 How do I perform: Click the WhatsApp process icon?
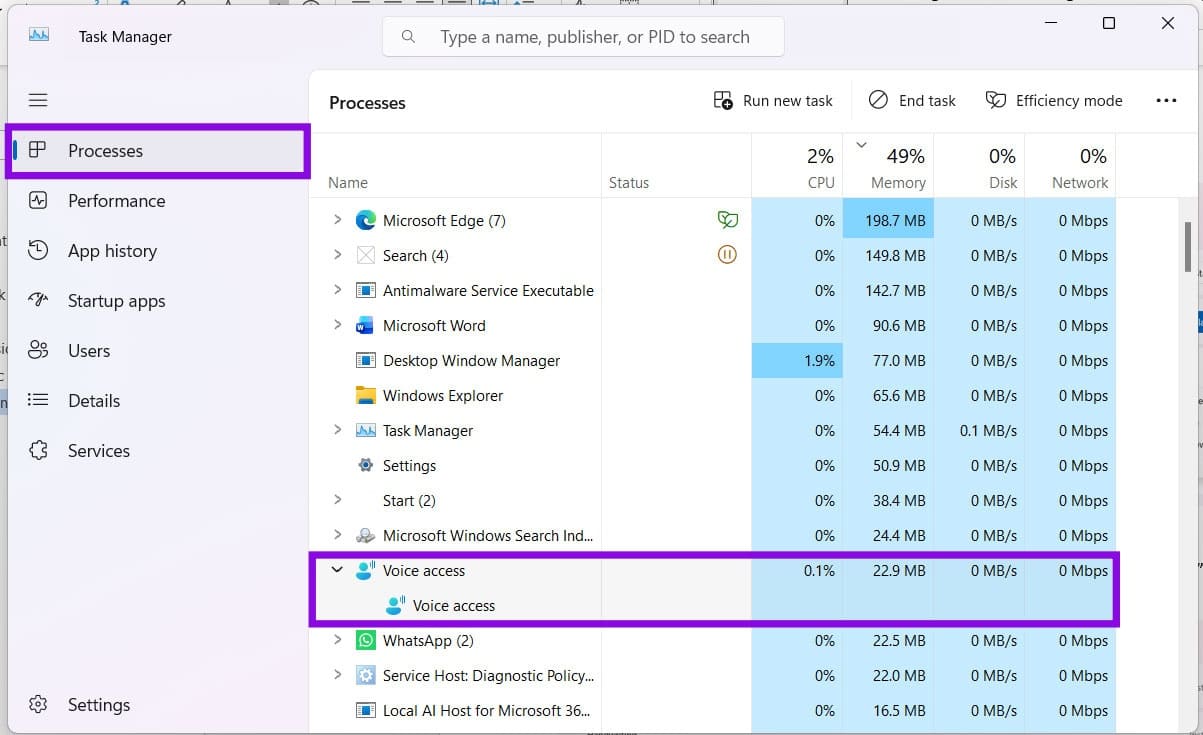(x=366, y=640)
